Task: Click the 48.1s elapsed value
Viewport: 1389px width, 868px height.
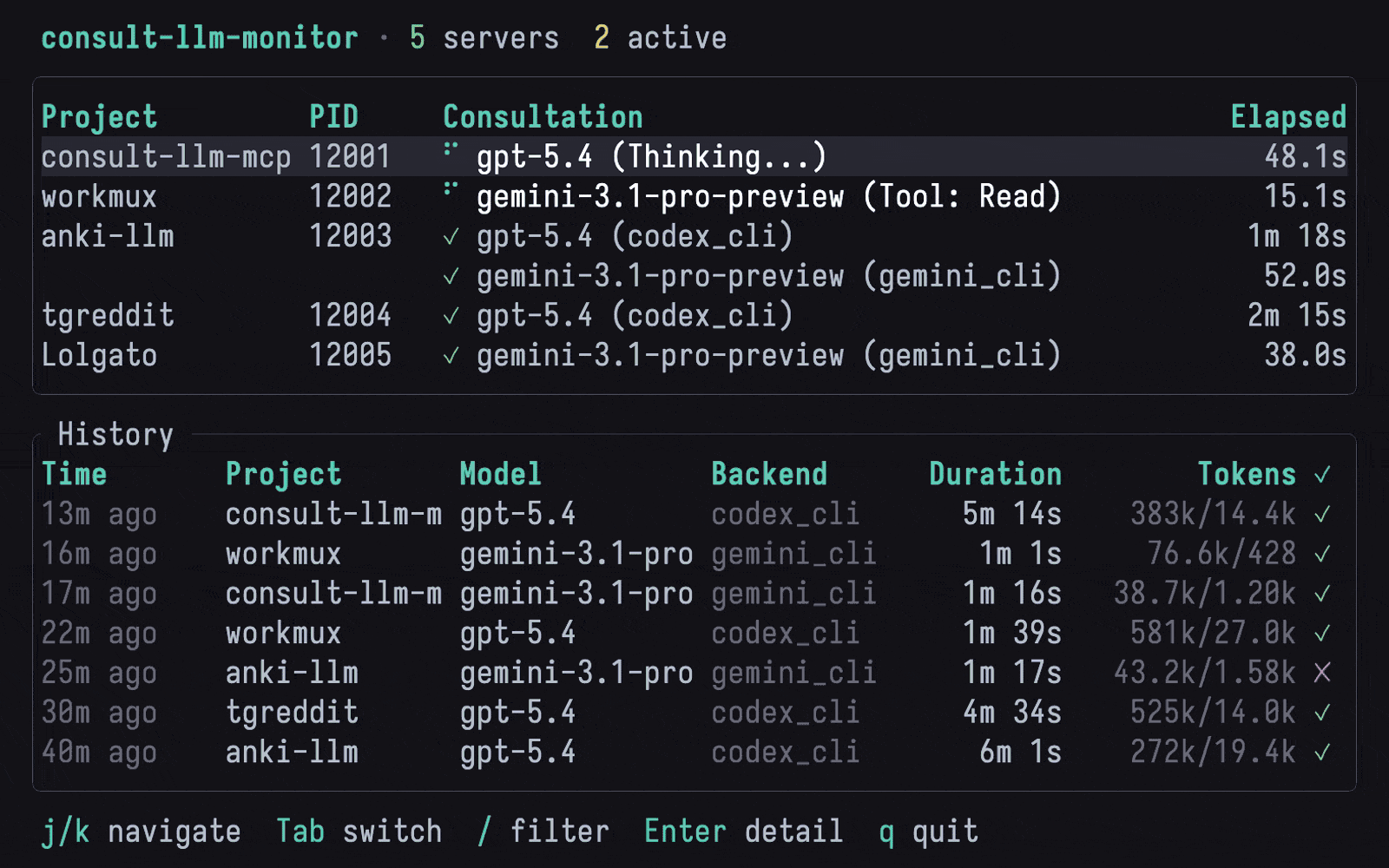Action: coord(1306,156)
